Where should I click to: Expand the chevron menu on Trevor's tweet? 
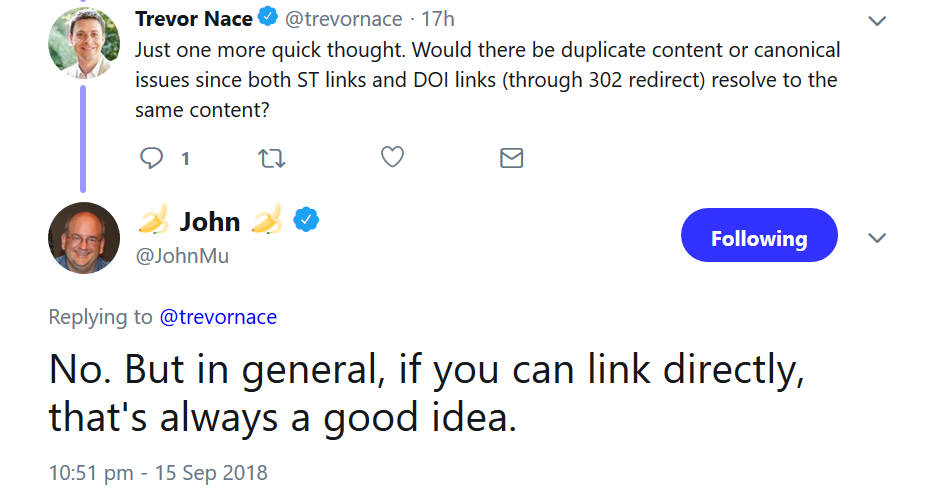[x=877, y=20]
